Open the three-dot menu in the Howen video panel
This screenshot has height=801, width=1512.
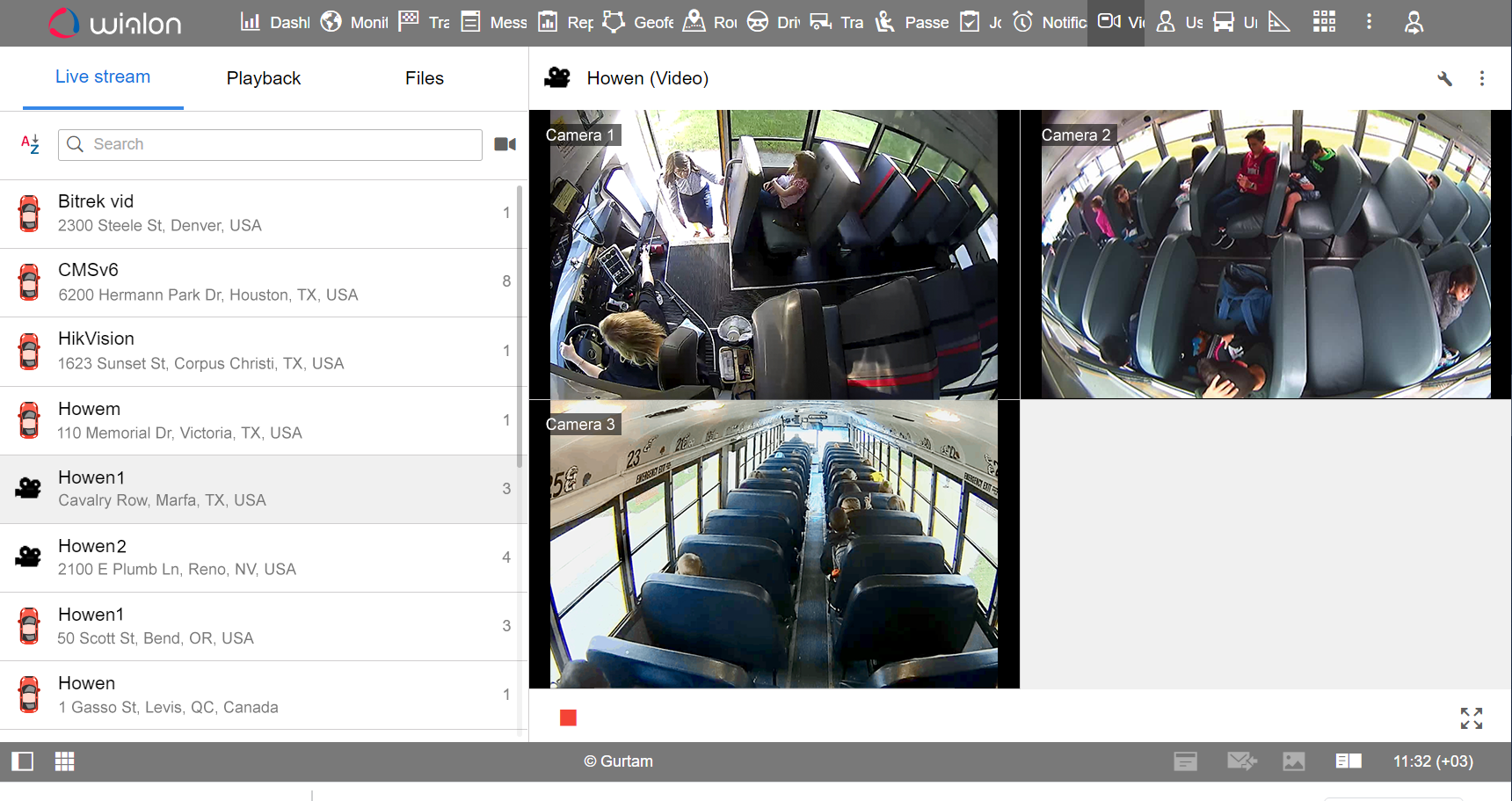[1482, 78]
